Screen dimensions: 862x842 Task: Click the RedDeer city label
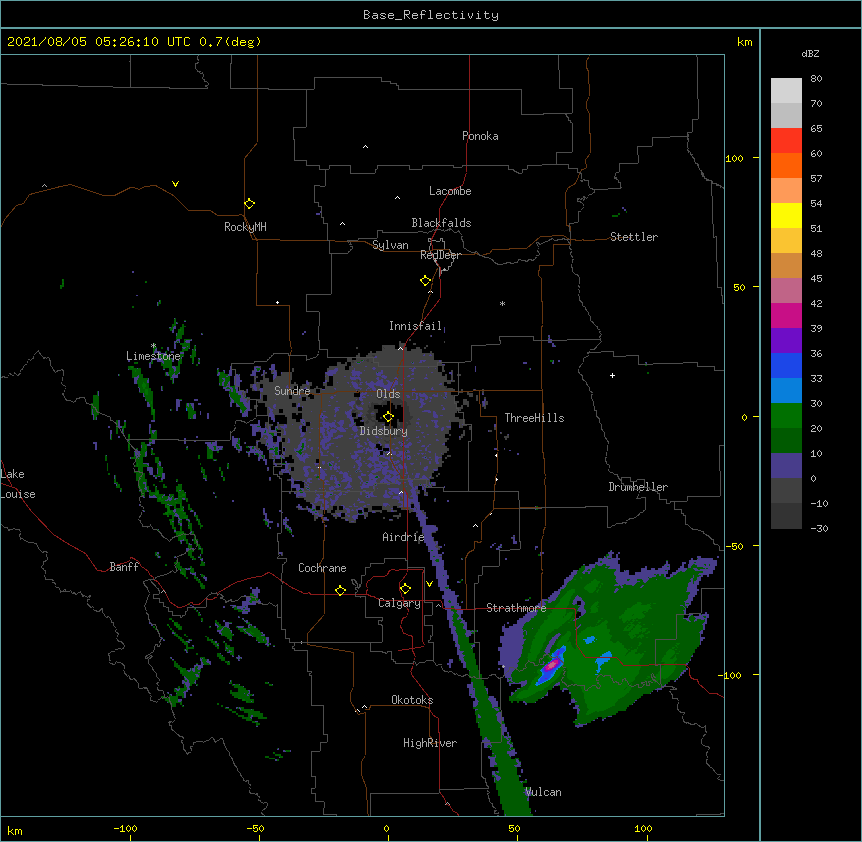coord(440,255)
